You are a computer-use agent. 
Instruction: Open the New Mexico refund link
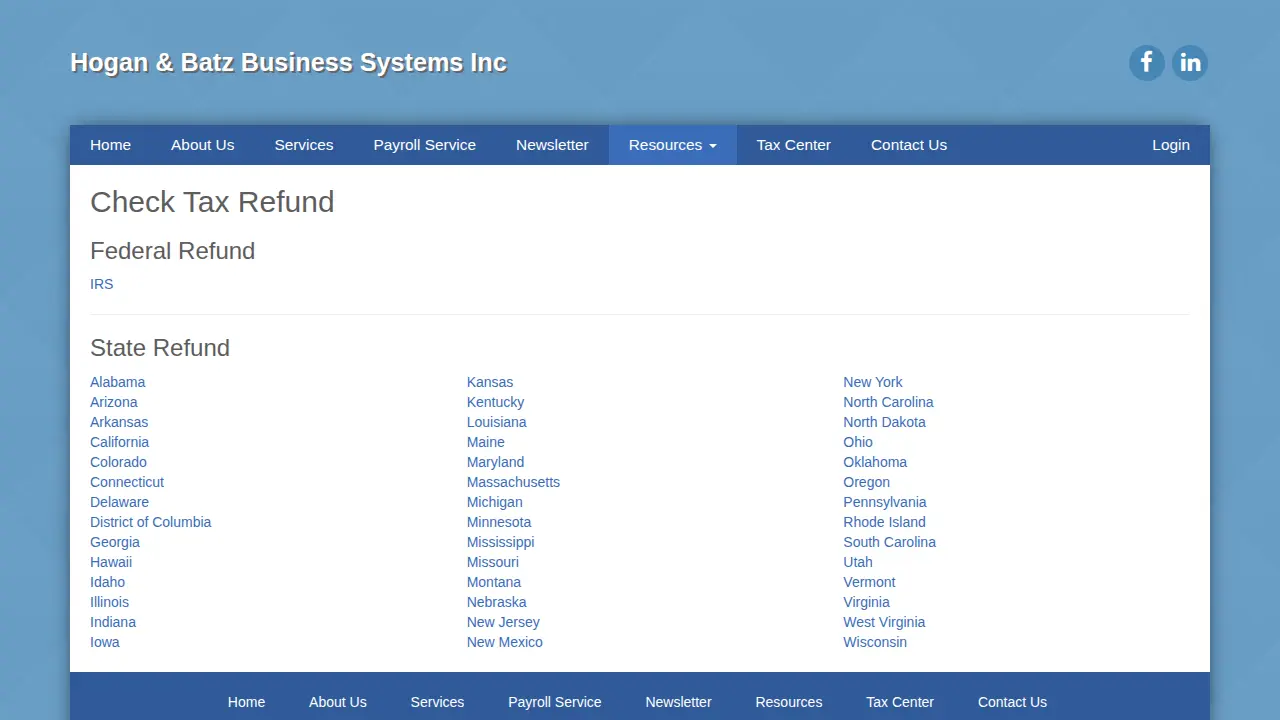(505, 642)
